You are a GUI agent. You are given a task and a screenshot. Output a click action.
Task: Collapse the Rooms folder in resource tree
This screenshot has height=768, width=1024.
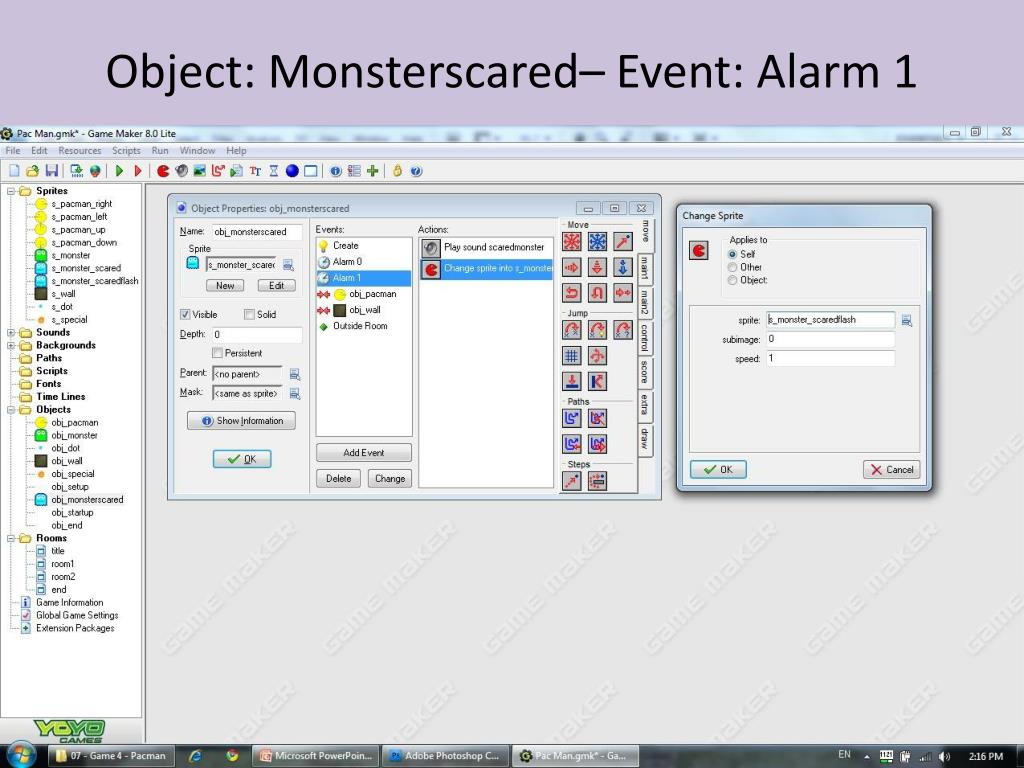coord(11,539)
